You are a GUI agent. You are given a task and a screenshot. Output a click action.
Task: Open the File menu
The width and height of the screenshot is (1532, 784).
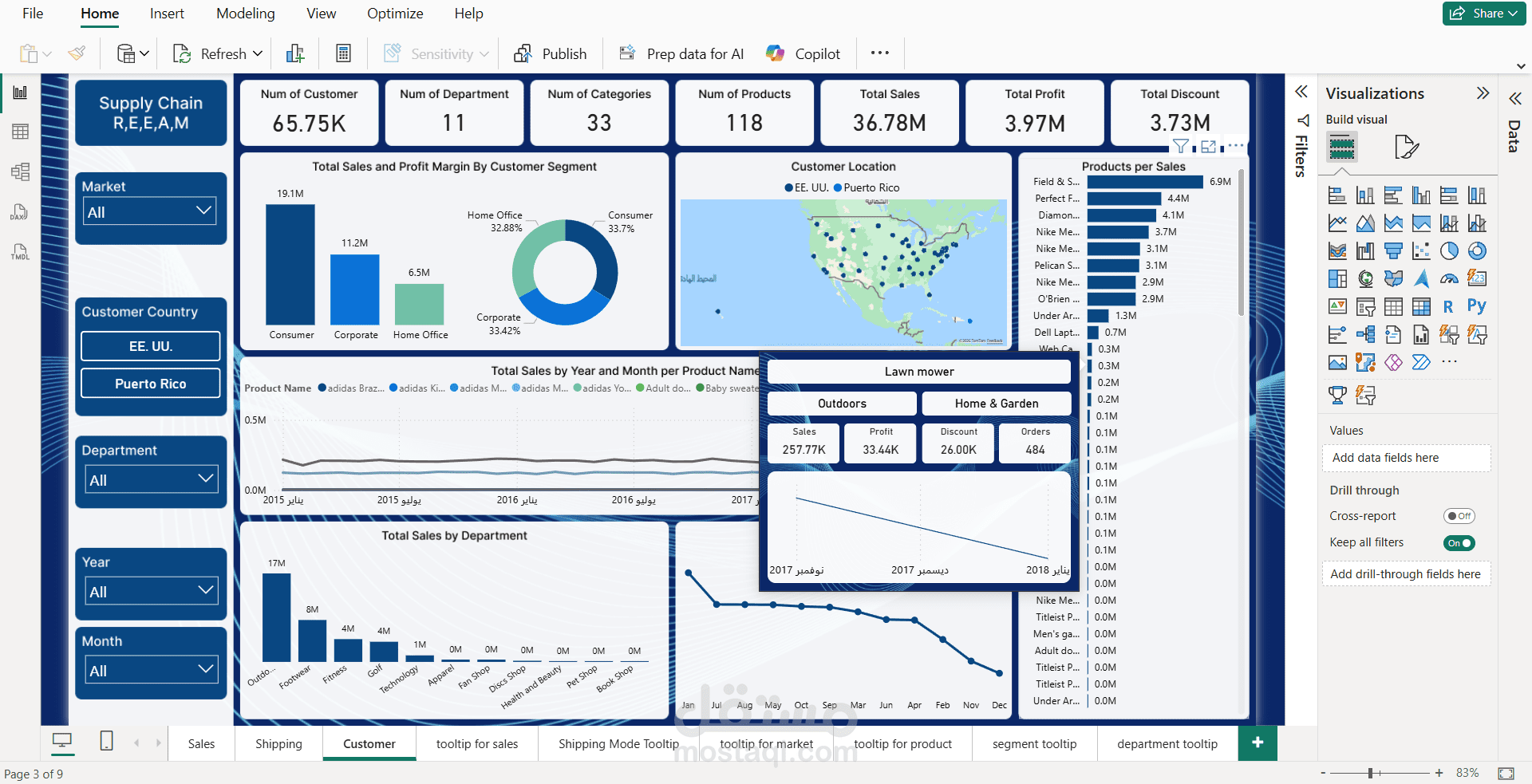[33, 14]
